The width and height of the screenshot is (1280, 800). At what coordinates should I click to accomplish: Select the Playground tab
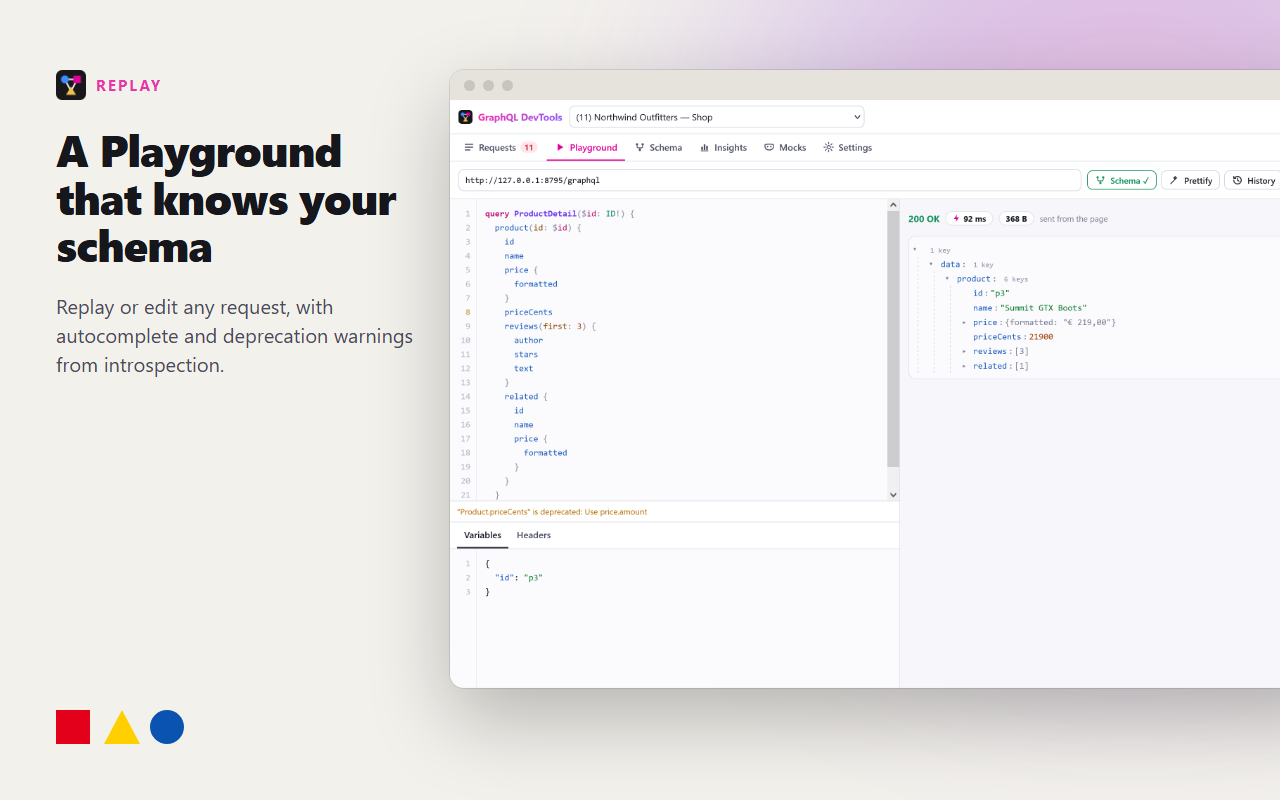pos(587,148)
